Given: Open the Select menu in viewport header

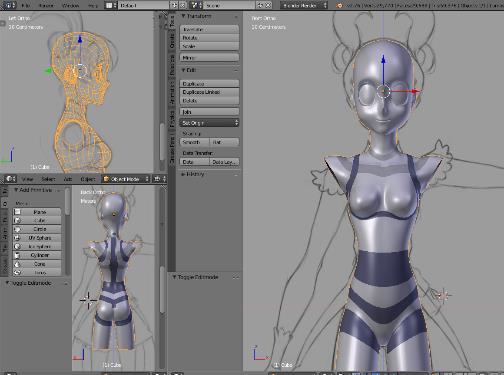Looking at the screenshot, I should pyautogui.click(x=49, y=179).
